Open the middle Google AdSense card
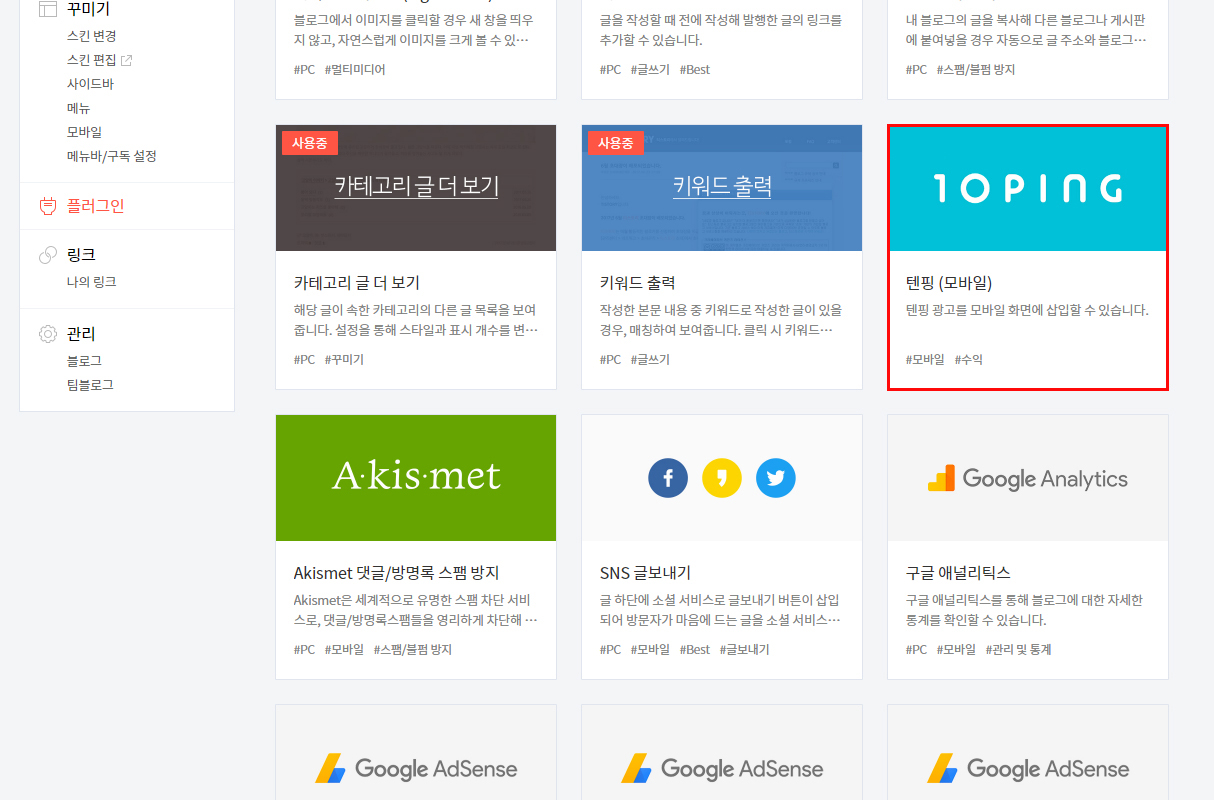This screenshot has width=1214, height=800. [722, 752]
